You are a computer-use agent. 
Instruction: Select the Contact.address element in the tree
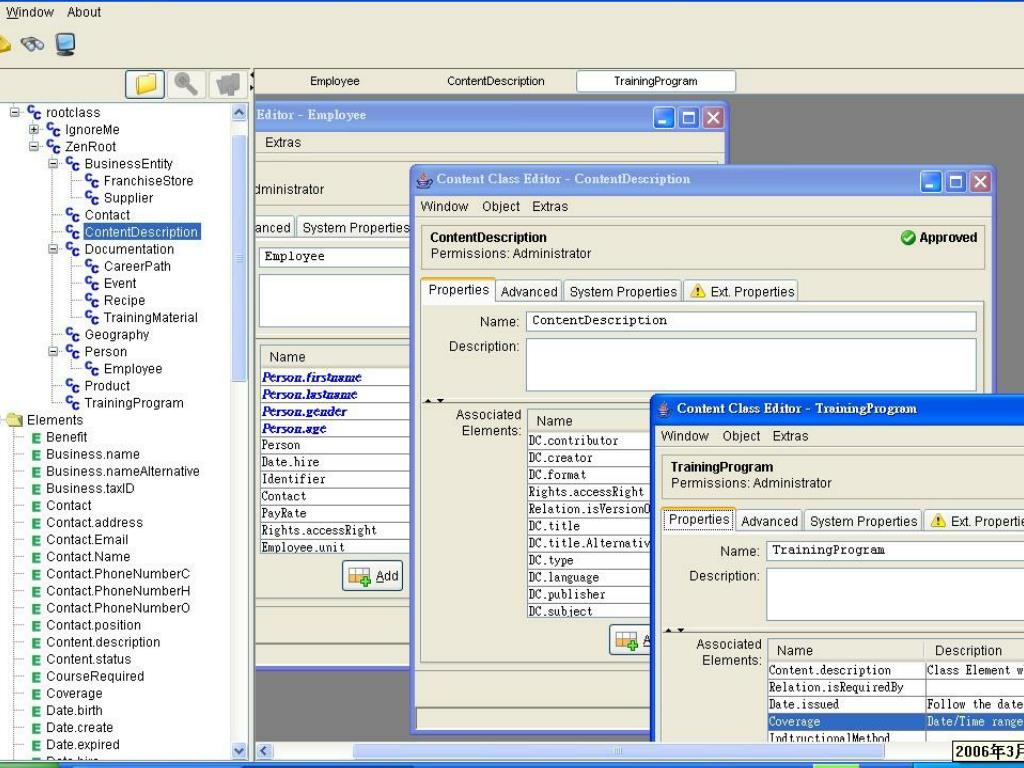tap(94, 522)
